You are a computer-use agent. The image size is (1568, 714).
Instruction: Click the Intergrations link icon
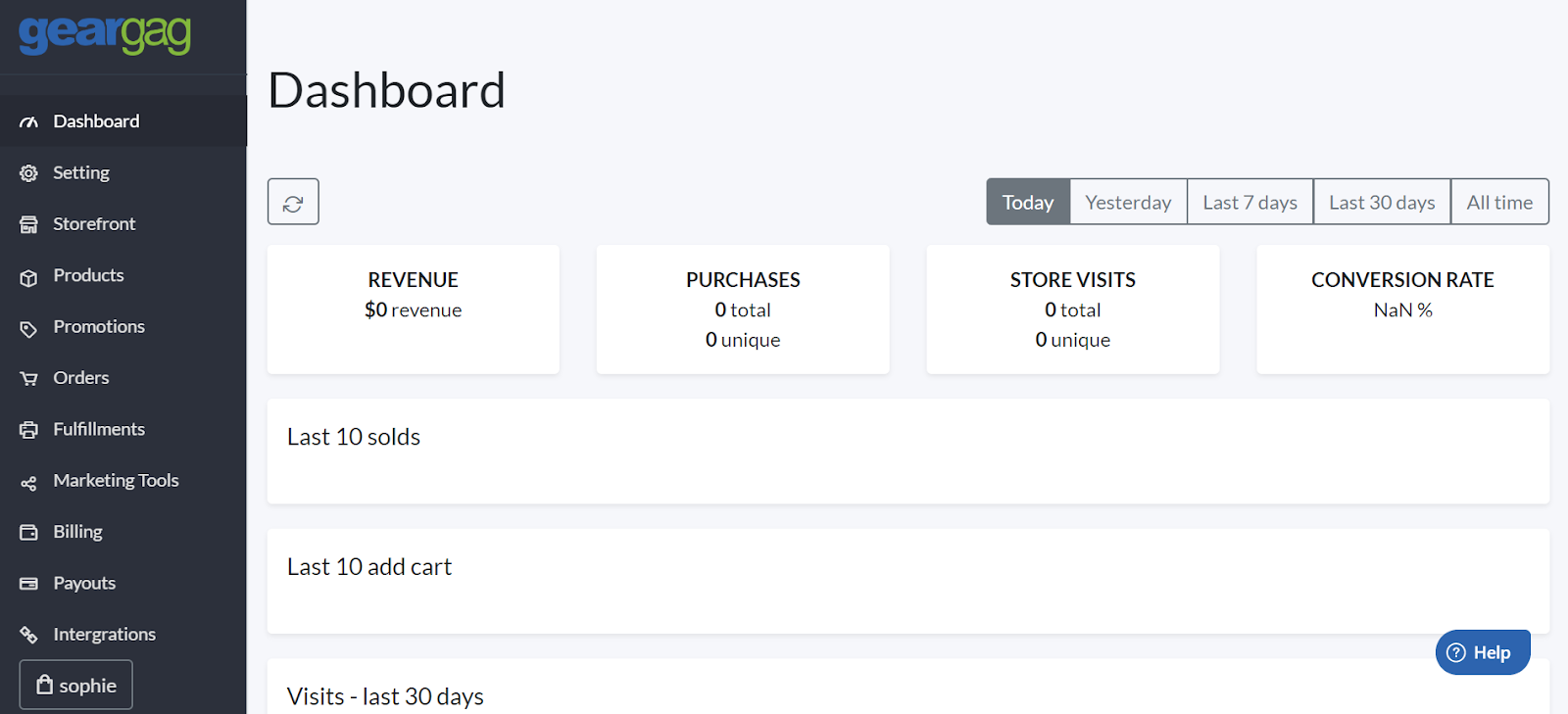click(x=28, y=635)
